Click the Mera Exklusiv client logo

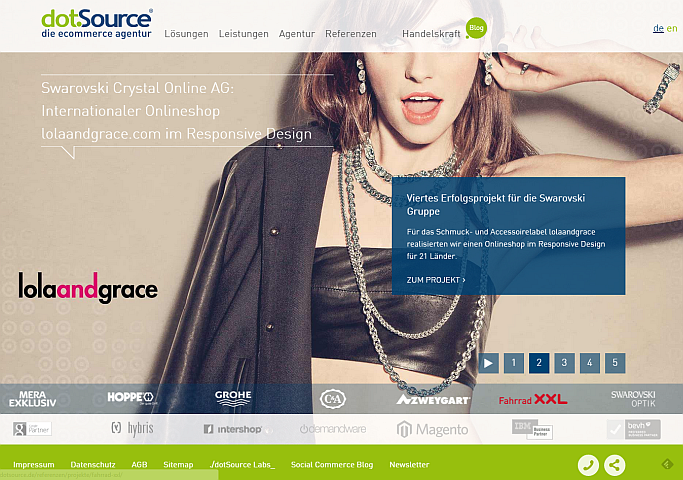(33, 399)
